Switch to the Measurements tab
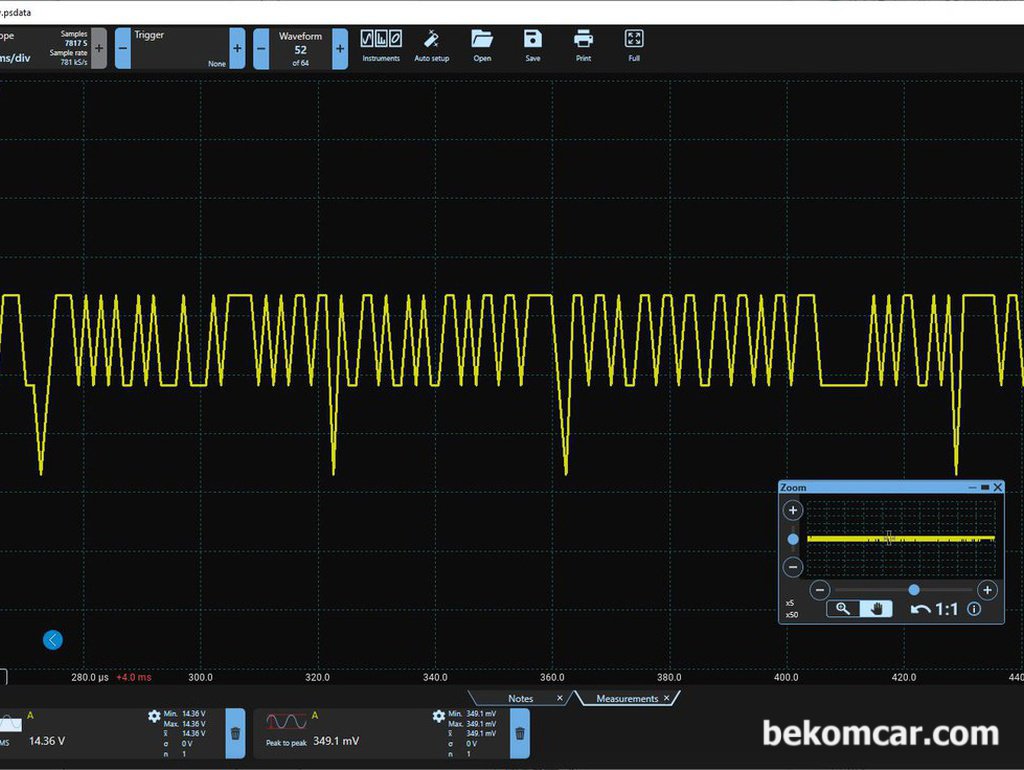Image resolution: width=1024 pixels, height=770 pixels. [627, 698]
